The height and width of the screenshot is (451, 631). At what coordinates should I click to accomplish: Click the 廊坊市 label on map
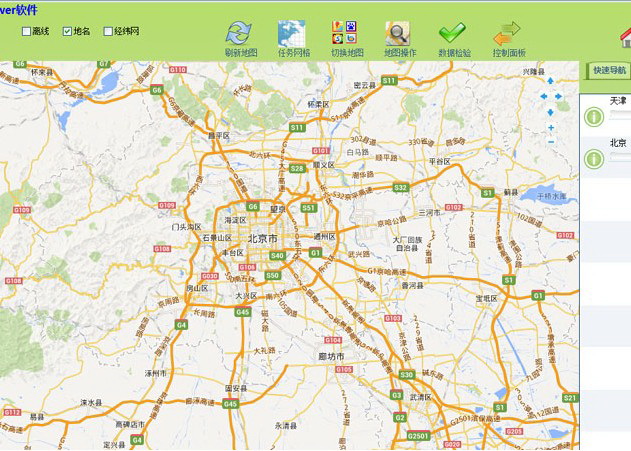click(x=331, y=356)
